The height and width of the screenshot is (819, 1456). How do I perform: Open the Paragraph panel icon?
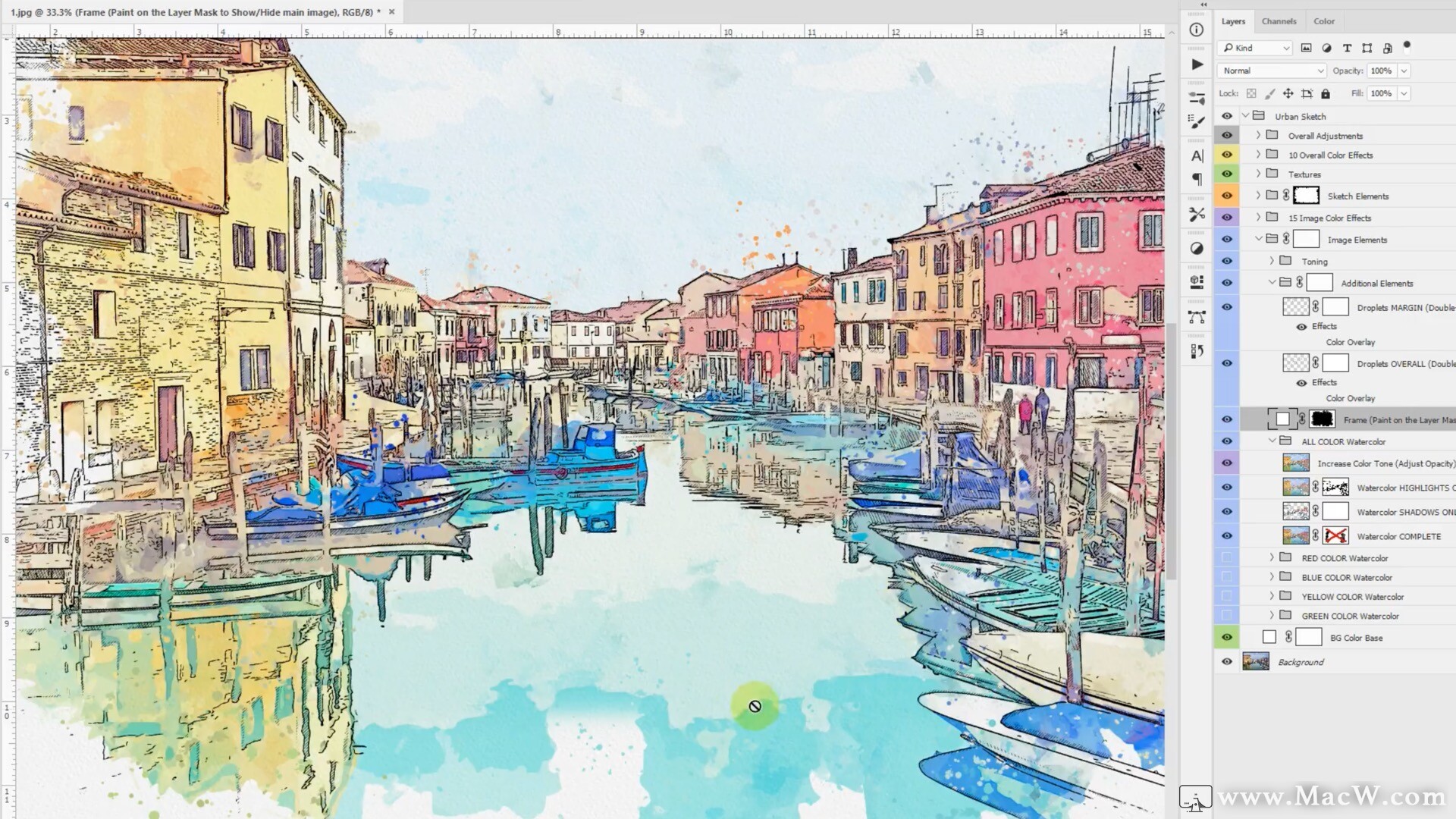1197,179
